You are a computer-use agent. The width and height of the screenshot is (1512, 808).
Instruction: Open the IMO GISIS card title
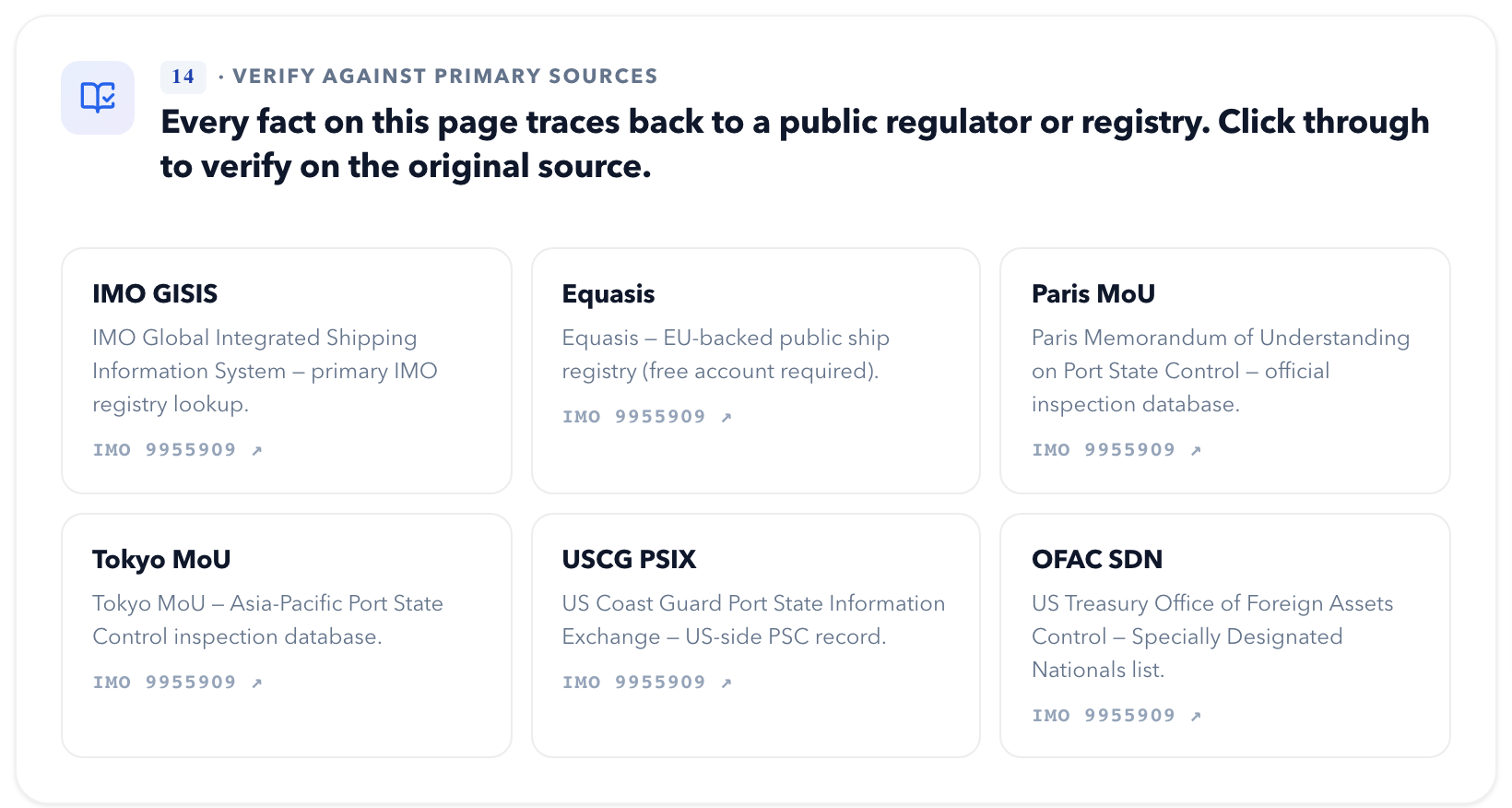[x=155, y=293]
